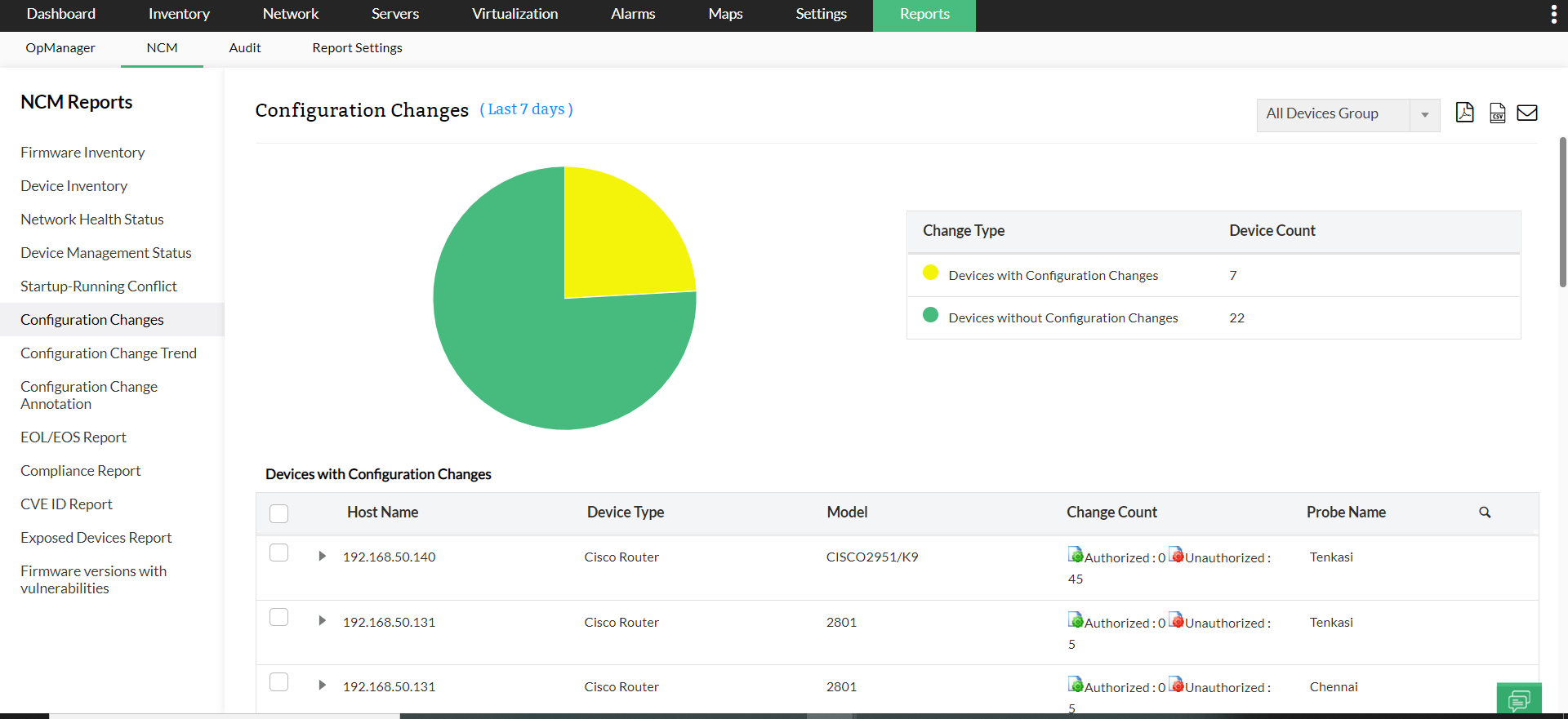Viewport: 1568px width, 719px height.
Task: Expand the Tenkasi 192.168.50.131 row
Action: pyautogui.click(x=322, y=621)
